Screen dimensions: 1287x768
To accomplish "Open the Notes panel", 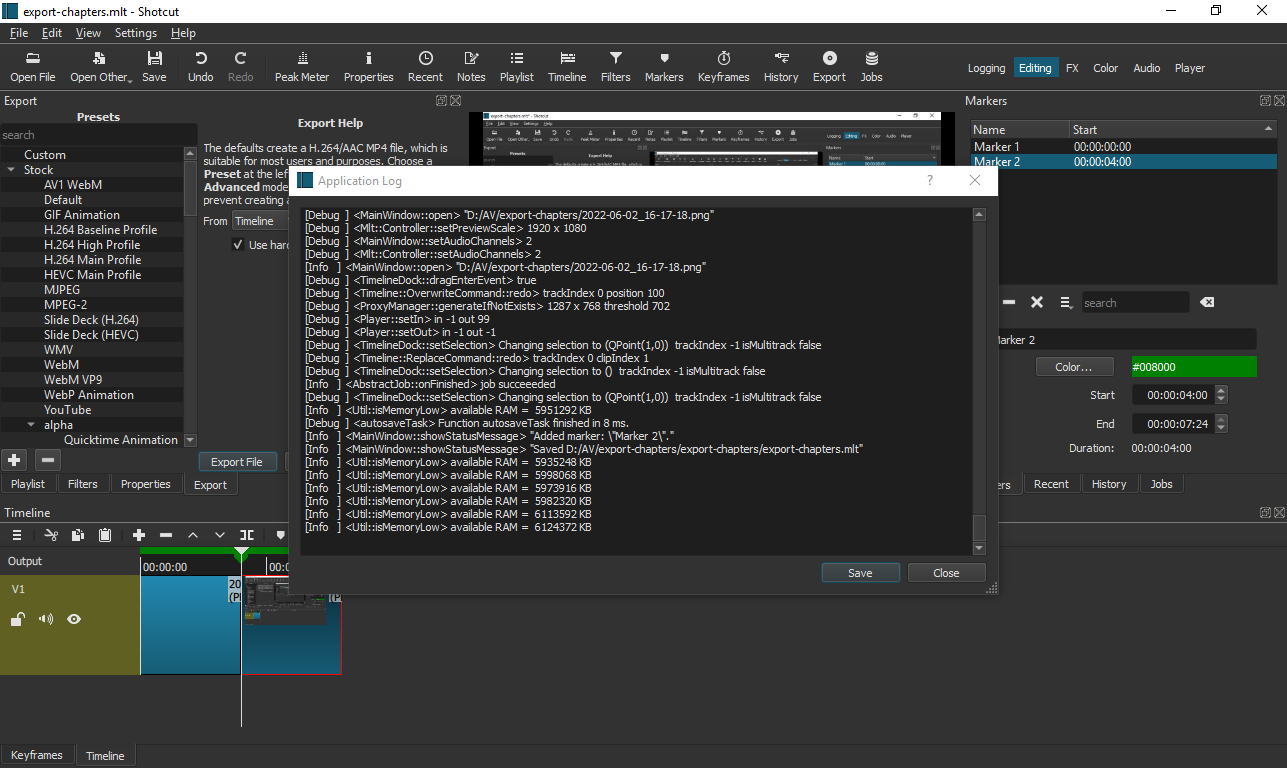I will coord(471,66).
